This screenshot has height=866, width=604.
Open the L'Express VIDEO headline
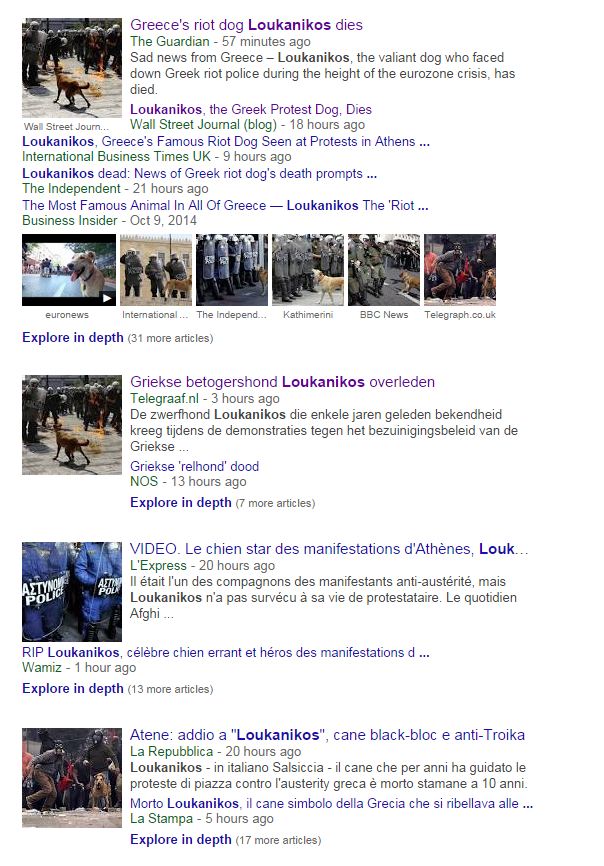tap(329, 549)
